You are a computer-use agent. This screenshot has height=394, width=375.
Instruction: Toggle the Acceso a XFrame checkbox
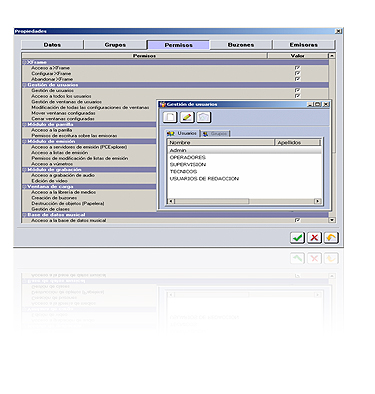point(297,68)
